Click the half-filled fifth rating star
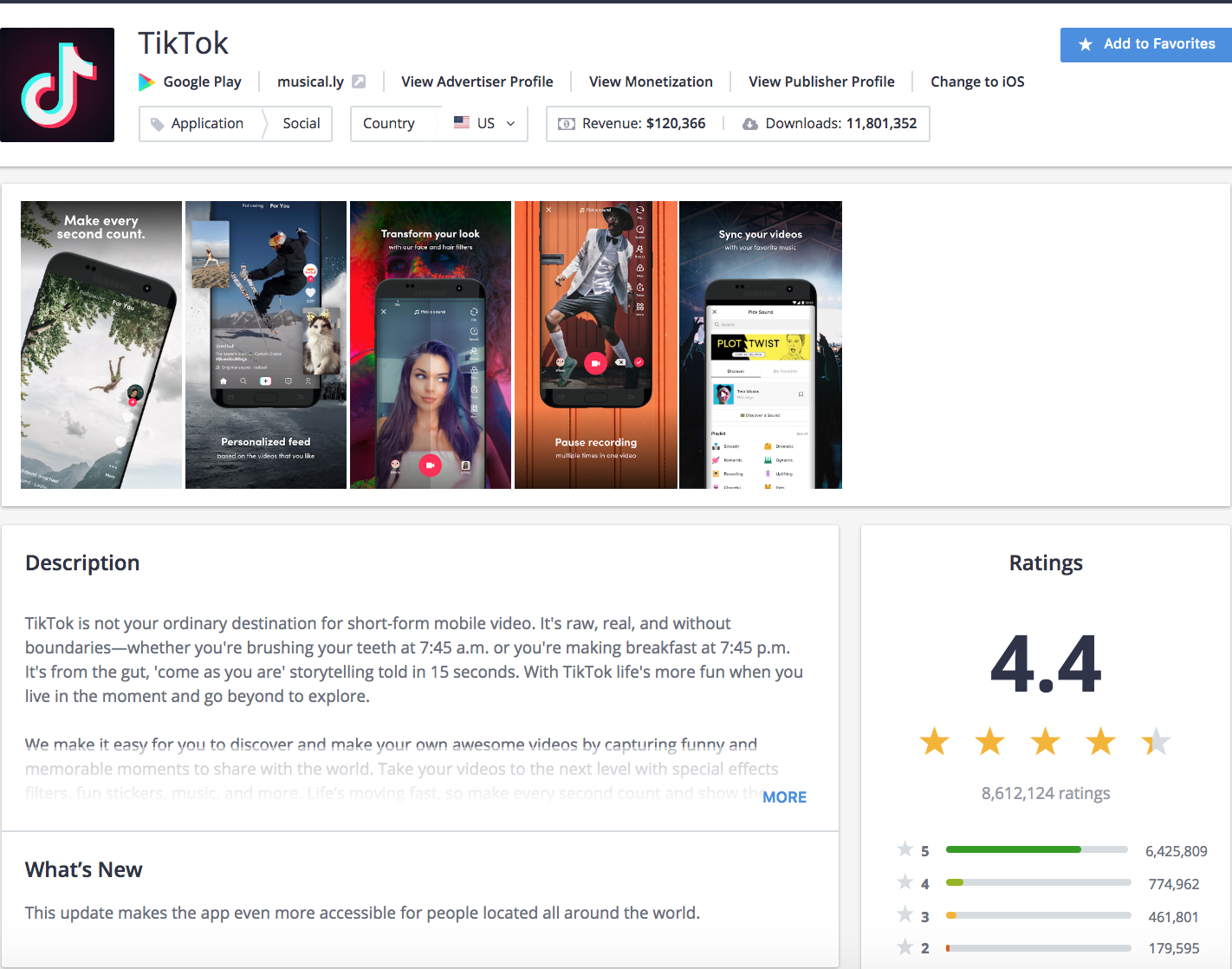This screenshot has width=1232, height=969. [1157, 742]
